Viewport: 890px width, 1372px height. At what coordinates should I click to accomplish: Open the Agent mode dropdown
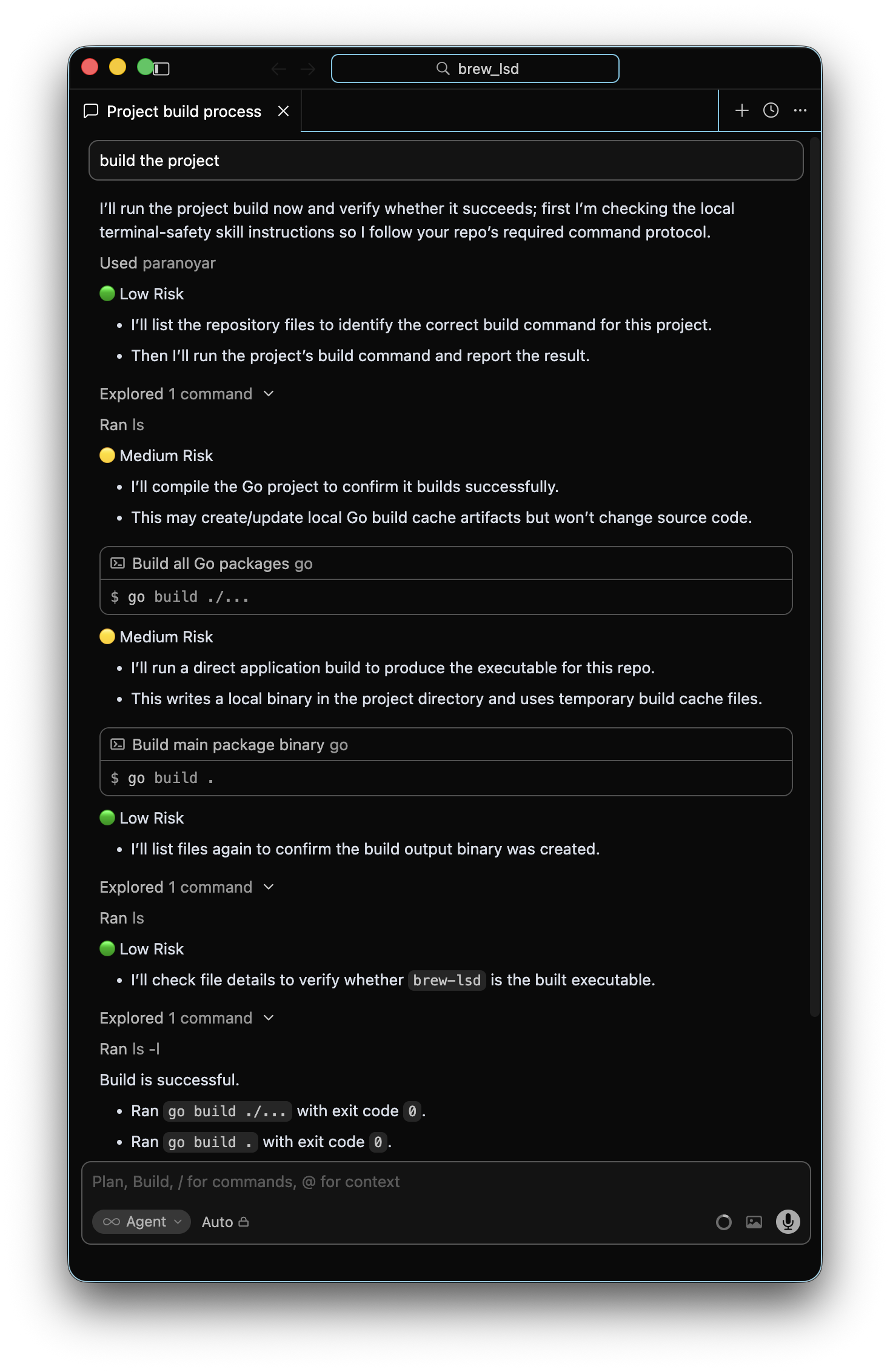click(142, 1222)
